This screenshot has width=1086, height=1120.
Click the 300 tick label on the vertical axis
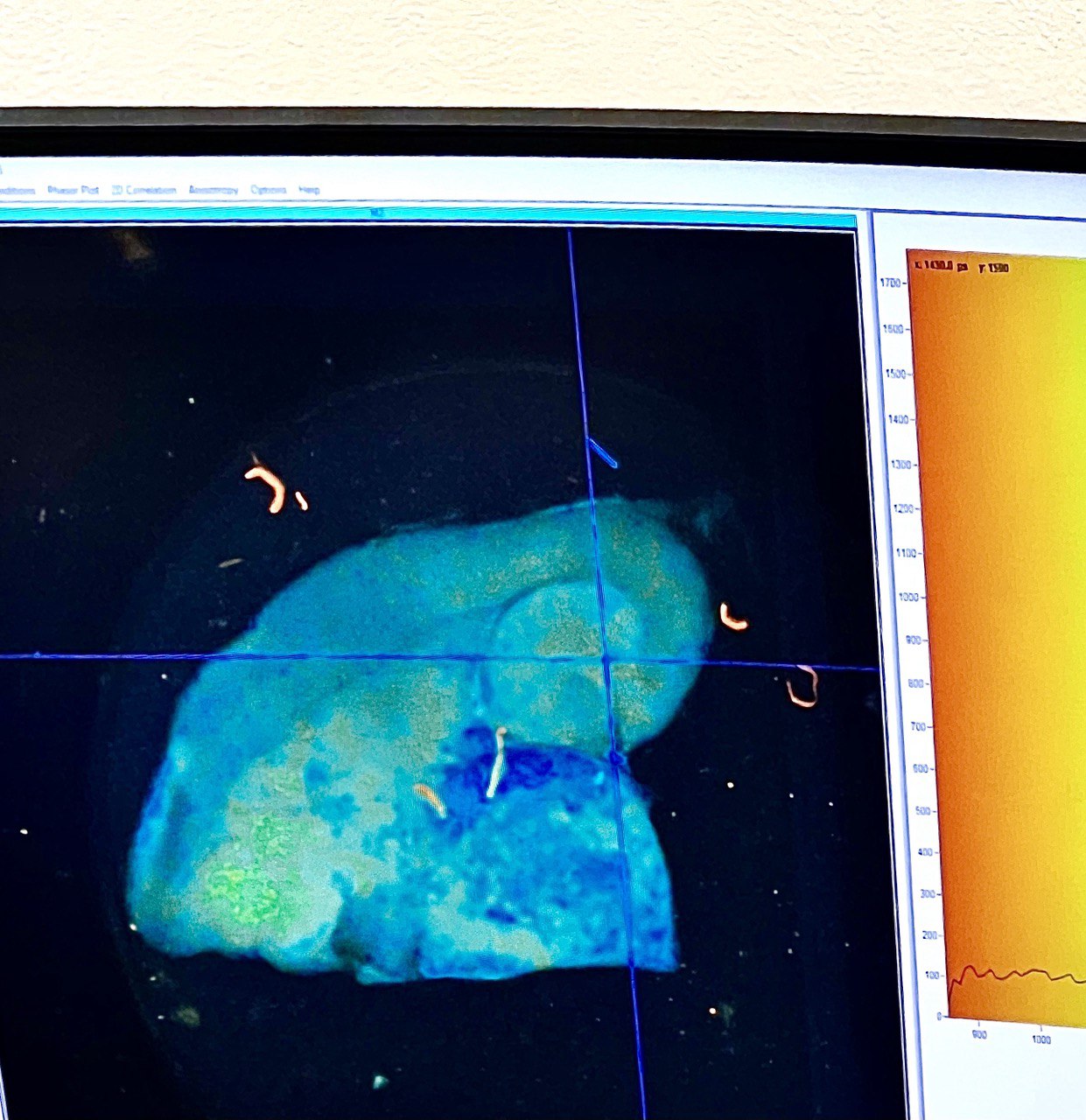coord(928,894)
